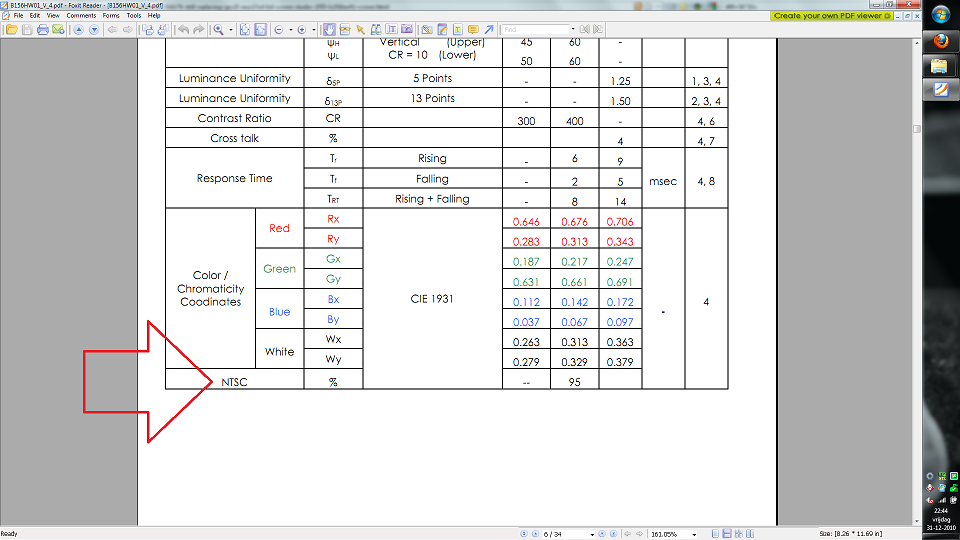Screen dimensions: 960x540
Task: Click the NTSC typical value 95 cell
Action: click(x=574, y=381)
